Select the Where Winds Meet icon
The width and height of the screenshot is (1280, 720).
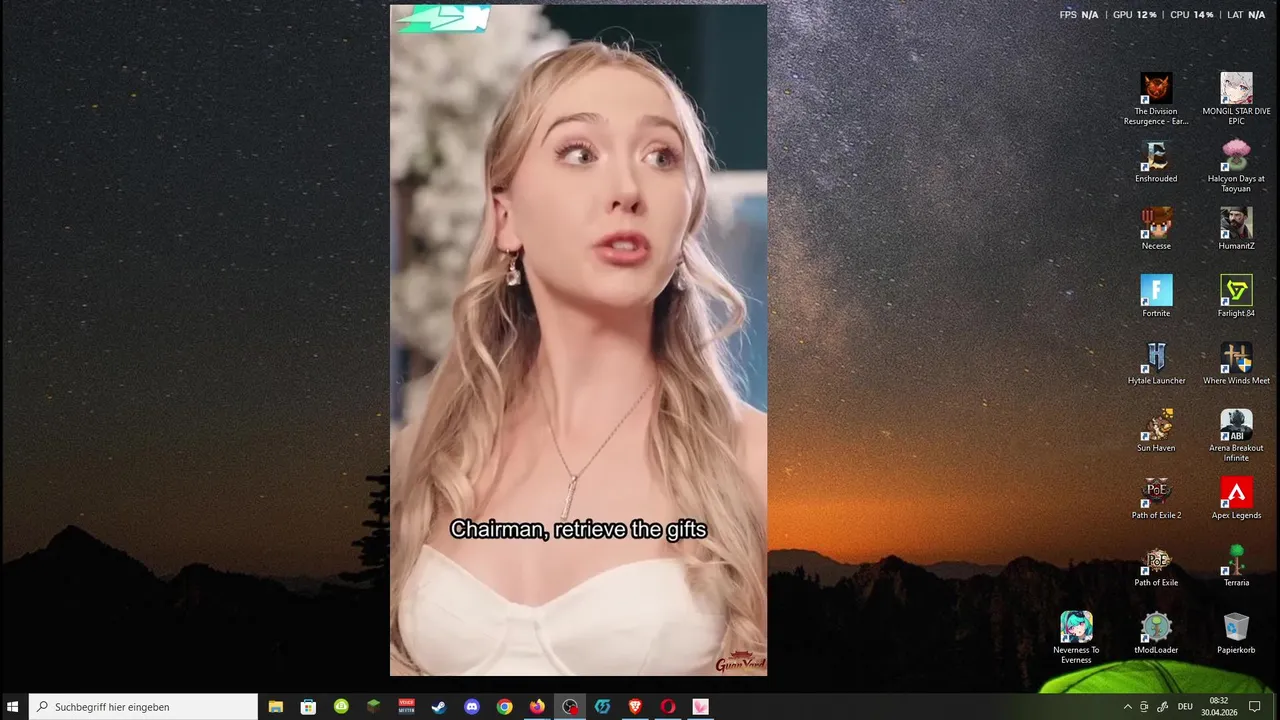pos(1236,364)
